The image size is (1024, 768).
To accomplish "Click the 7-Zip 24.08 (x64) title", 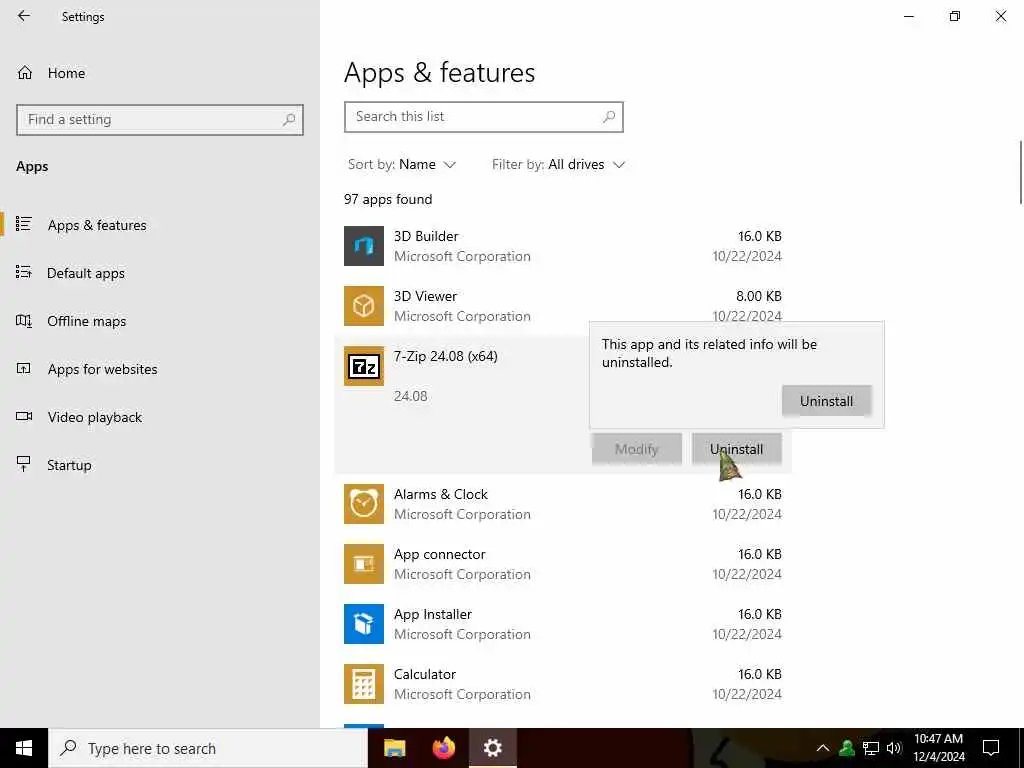I will 445,357.
